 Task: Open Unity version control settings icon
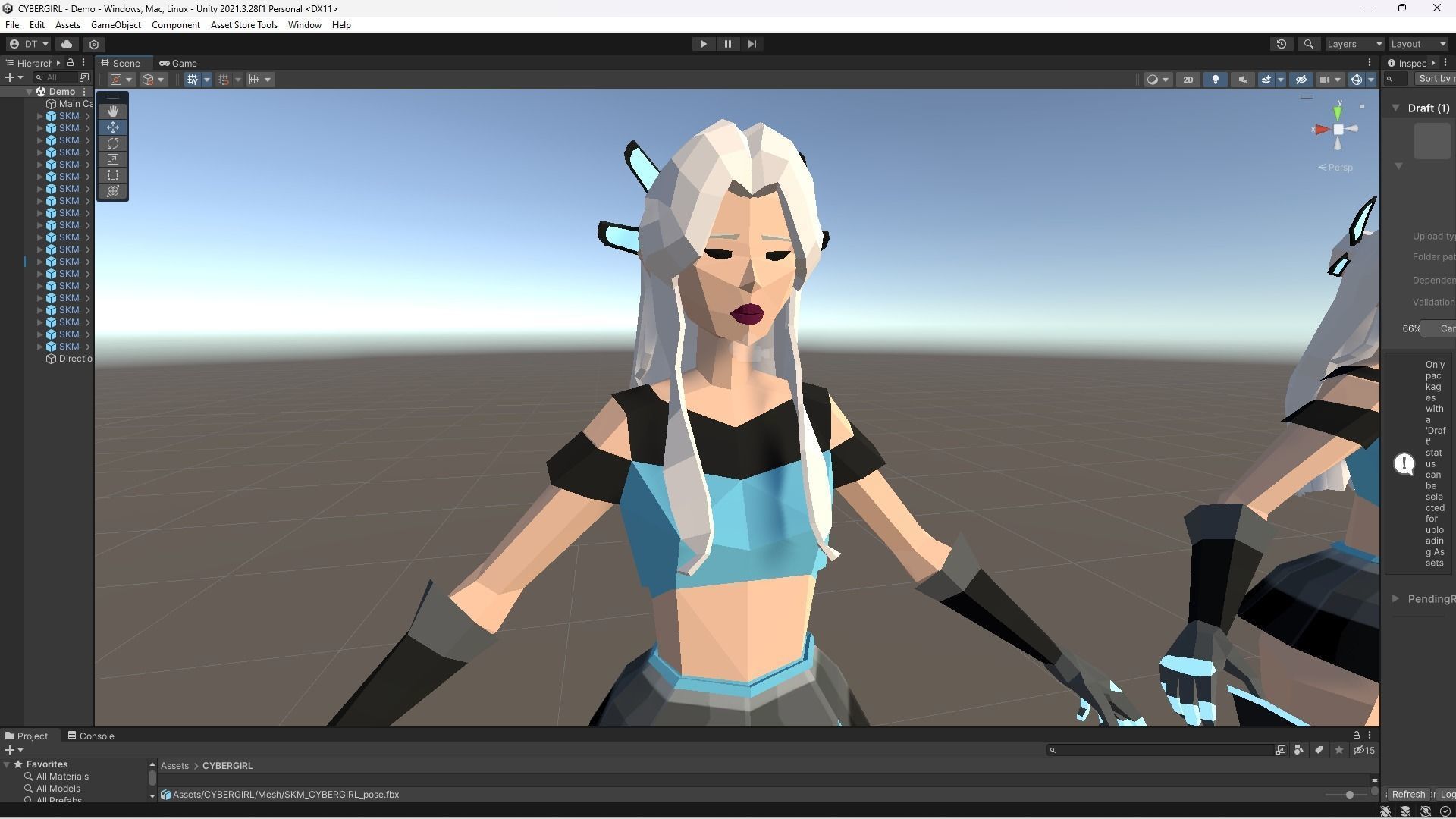pos(94,44)
